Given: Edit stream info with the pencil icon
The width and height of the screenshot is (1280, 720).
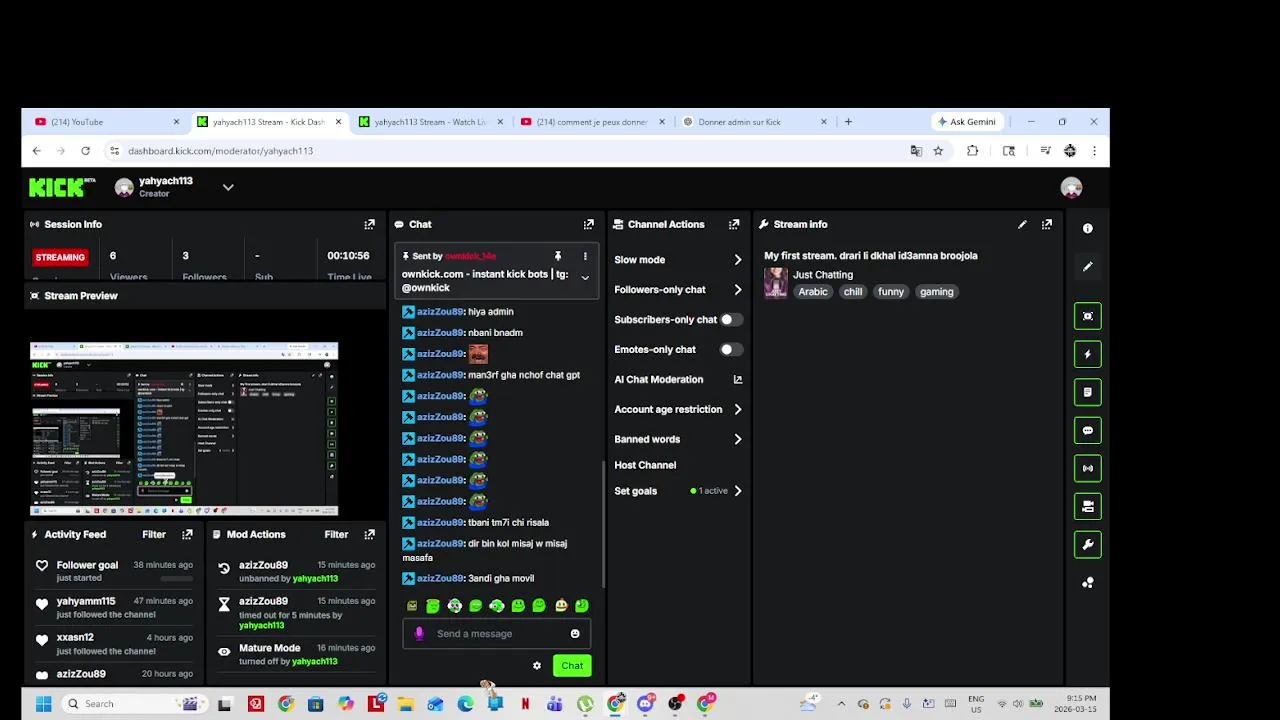Looking at the screenshot, I should (1022, 225).
